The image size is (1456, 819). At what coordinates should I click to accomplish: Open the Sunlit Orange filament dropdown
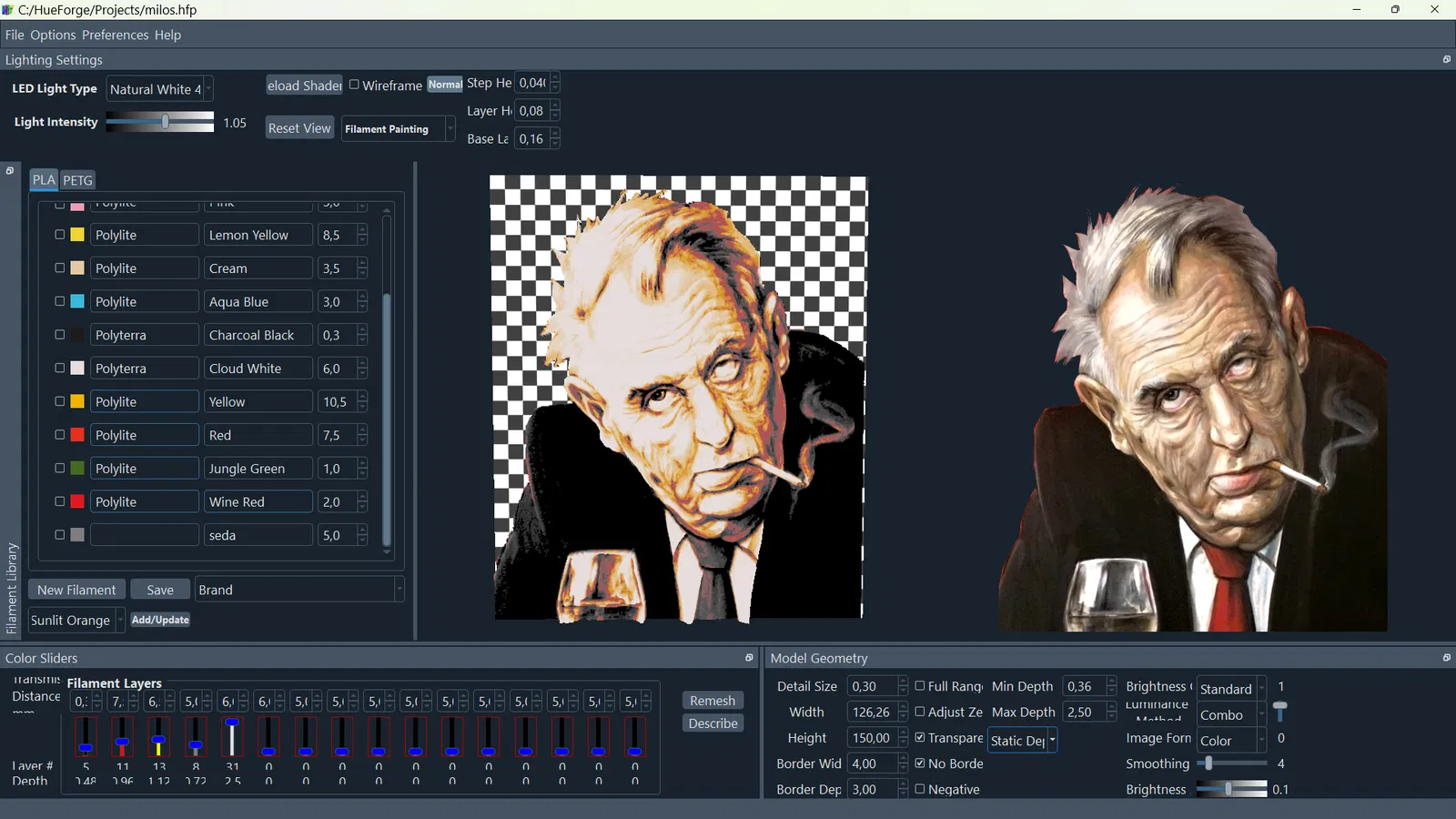[x=76, y=621]
